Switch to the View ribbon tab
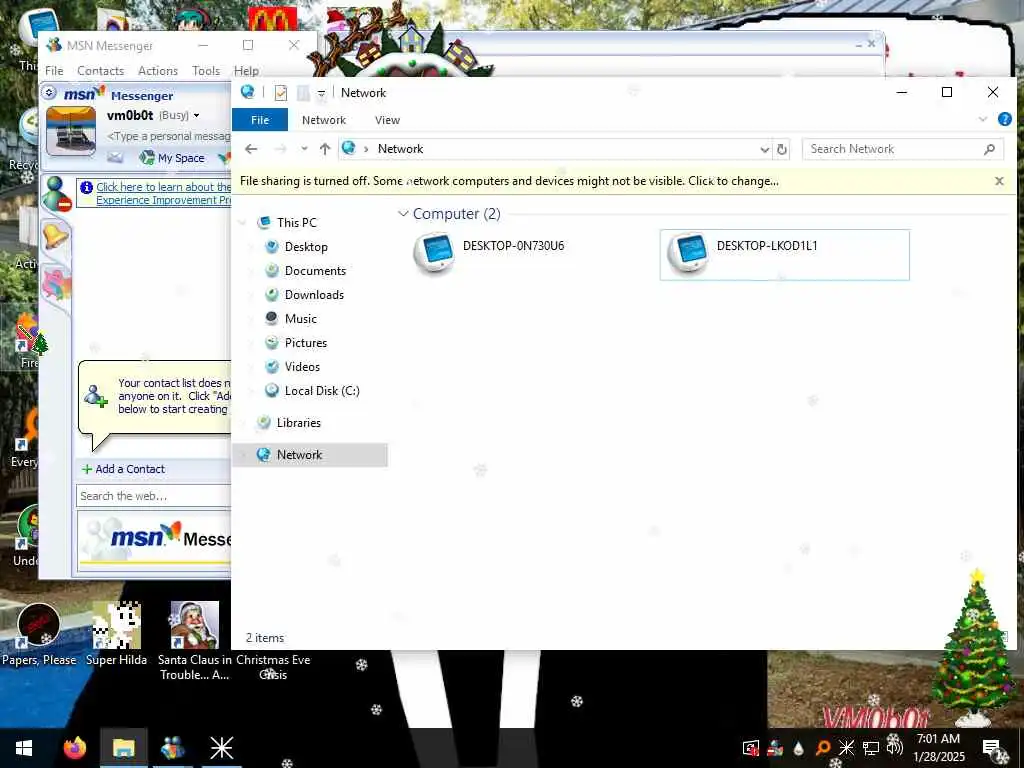This screenshot has height=768, width=1024. [x=387, y=120]
